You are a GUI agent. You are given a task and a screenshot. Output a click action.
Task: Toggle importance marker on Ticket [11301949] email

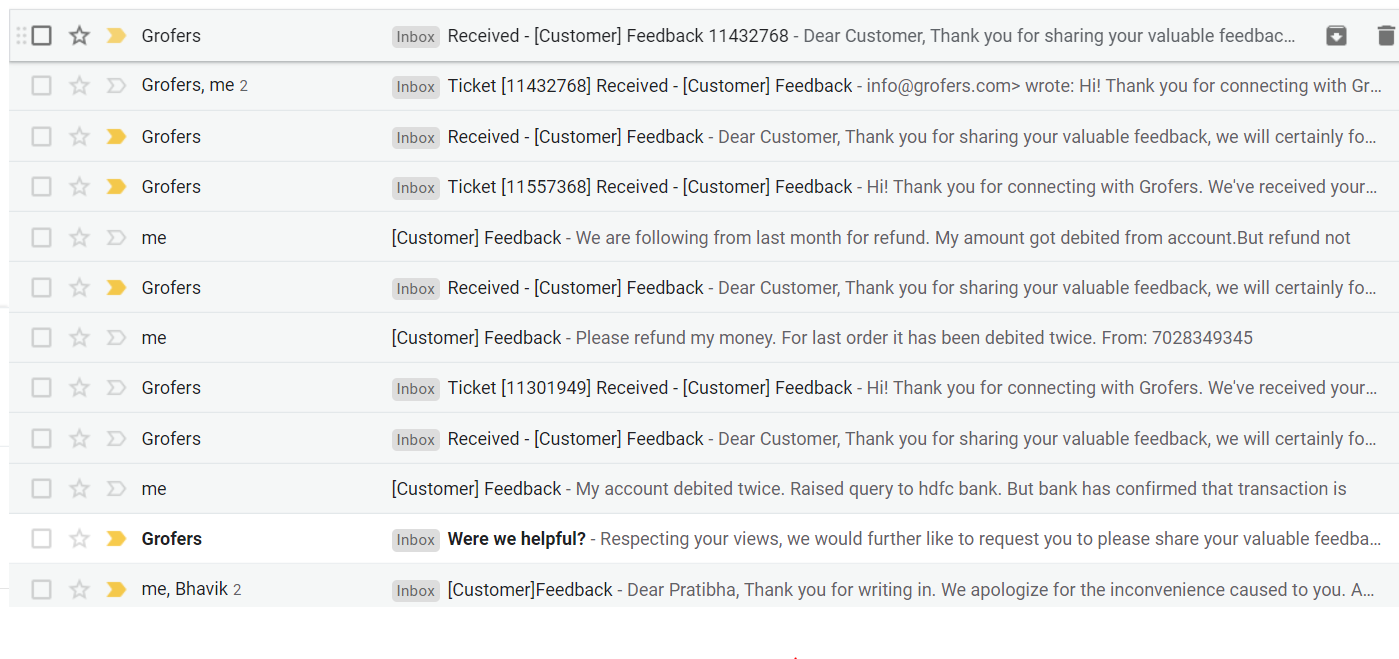tap(116, 388)
